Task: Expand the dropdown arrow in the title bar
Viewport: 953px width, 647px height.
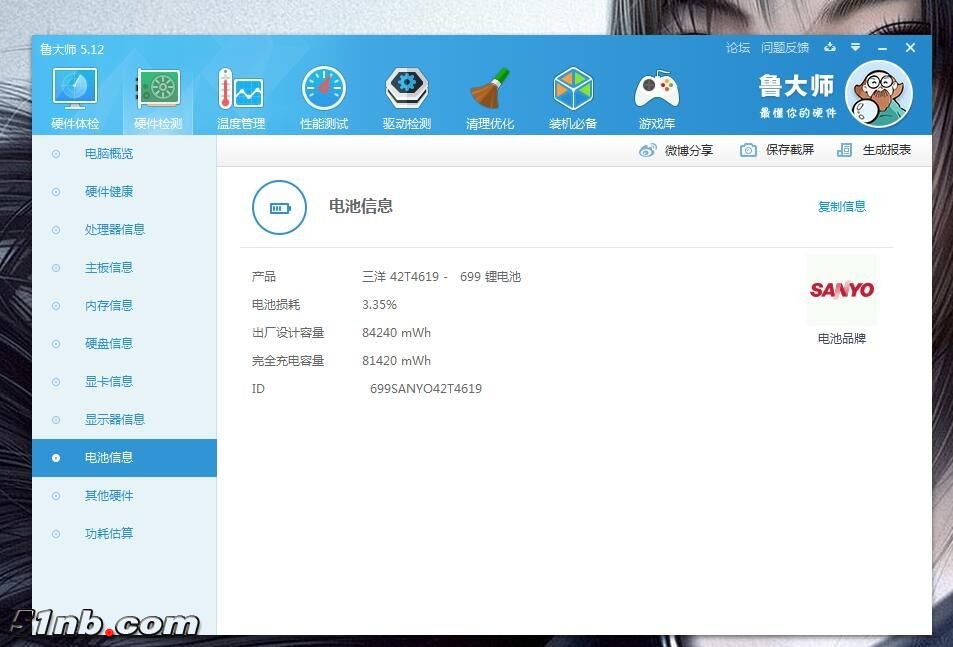Action: tap(855, 47)
